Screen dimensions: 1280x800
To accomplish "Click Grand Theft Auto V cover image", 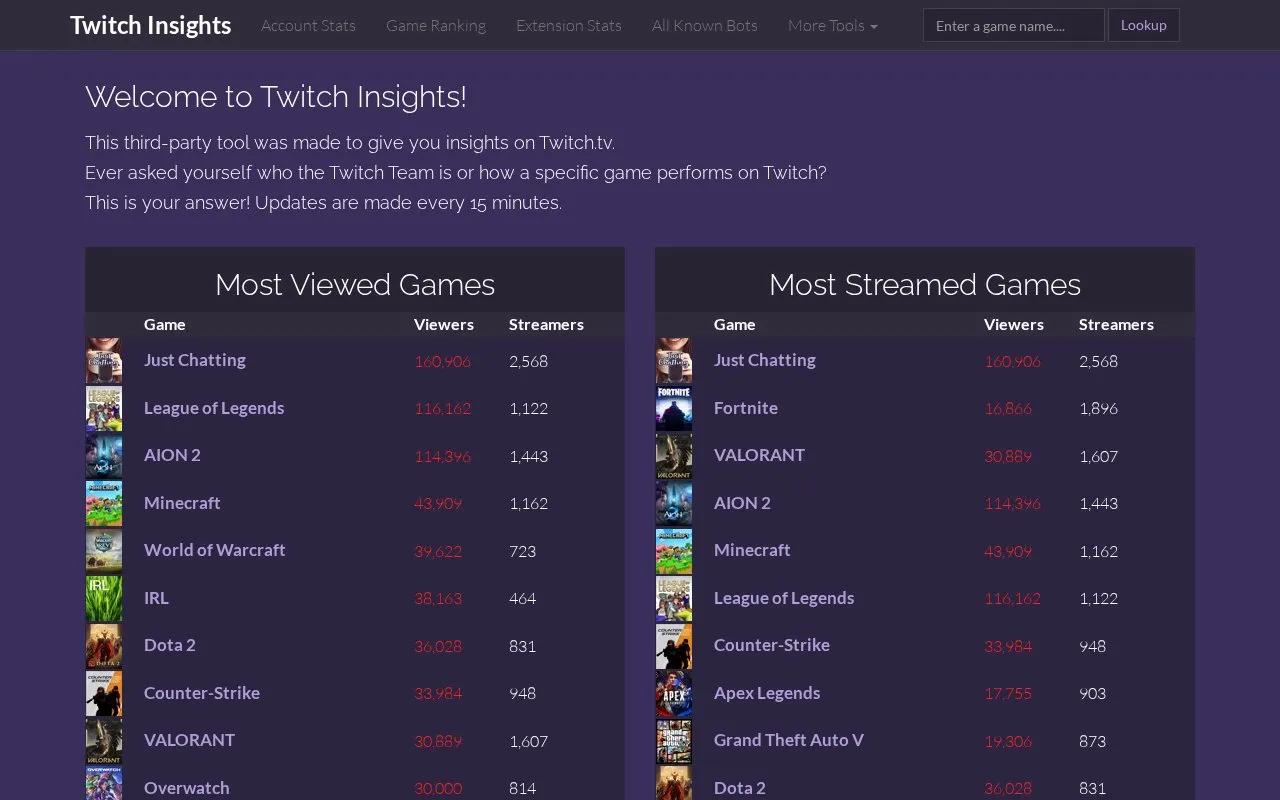I will click(674, 741).
